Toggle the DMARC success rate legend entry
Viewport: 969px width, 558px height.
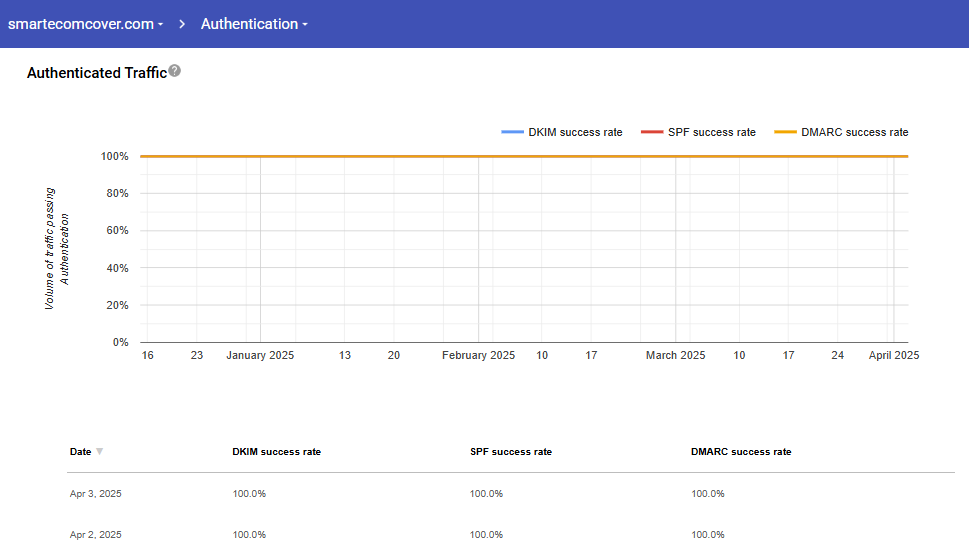click(x=841, y=132)
